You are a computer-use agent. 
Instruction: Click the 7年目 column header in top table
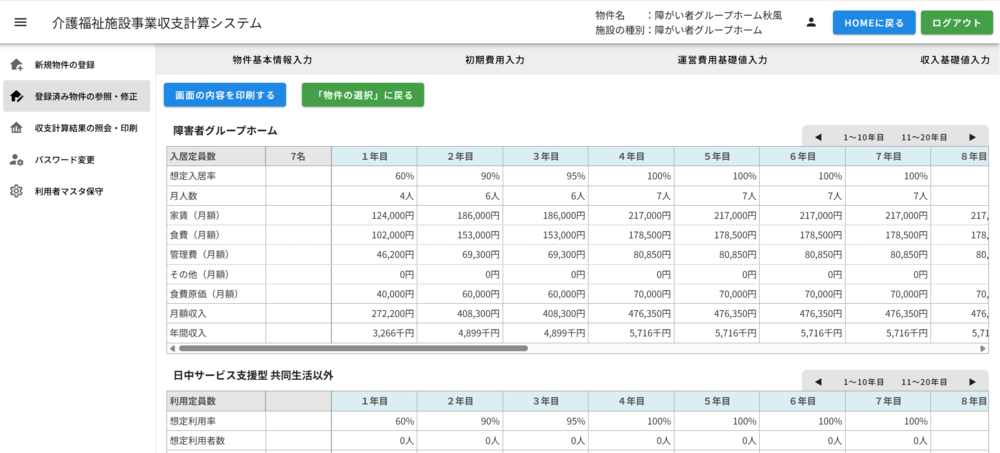tap(888, 156)
